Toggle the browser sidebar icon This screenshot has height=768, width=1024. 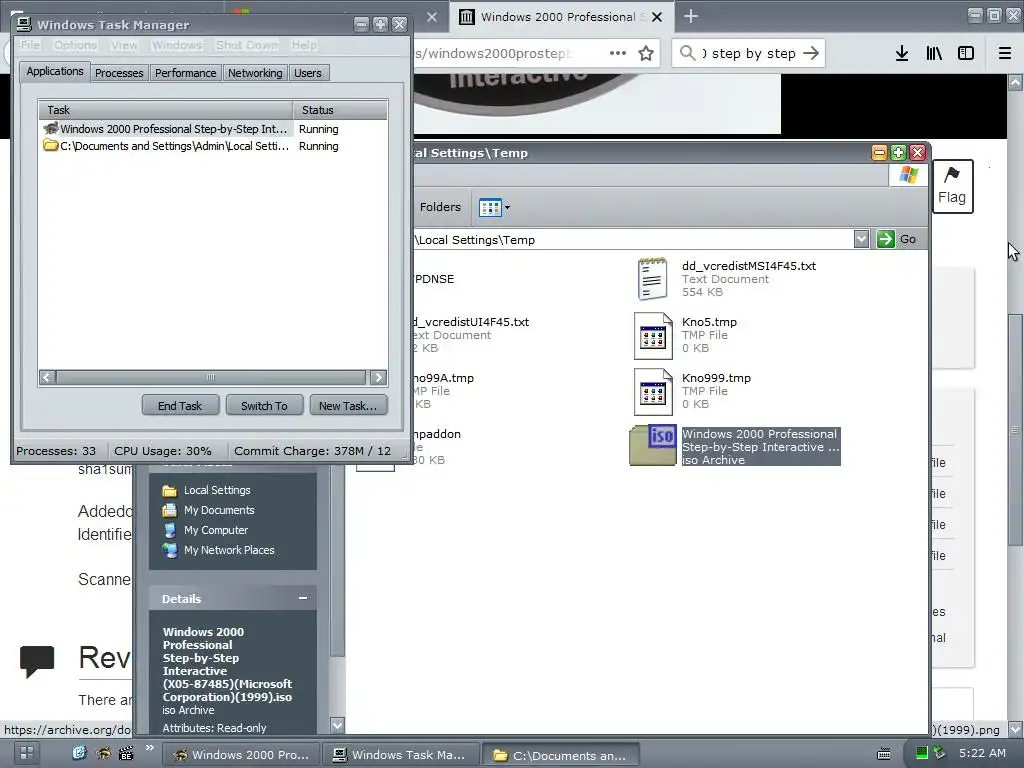[x=966, y=54]
